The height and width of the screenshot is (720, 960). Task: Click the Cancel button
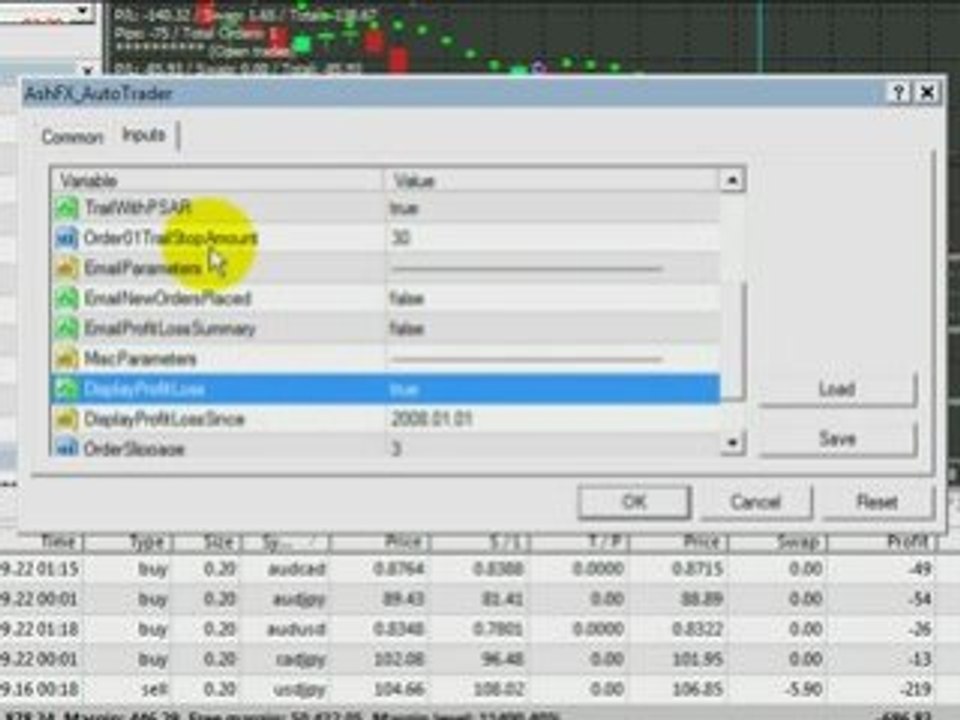[x=756, y=502]
